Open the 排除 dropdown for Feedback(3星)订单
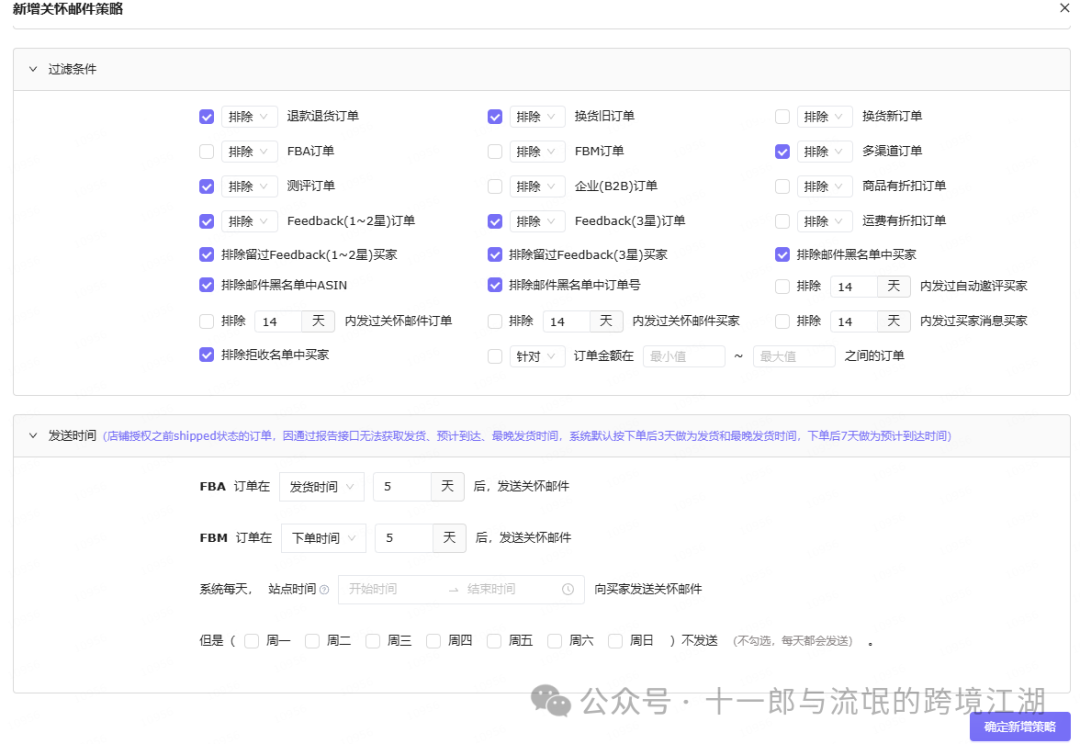1080x744 pixels. (537, 221)
